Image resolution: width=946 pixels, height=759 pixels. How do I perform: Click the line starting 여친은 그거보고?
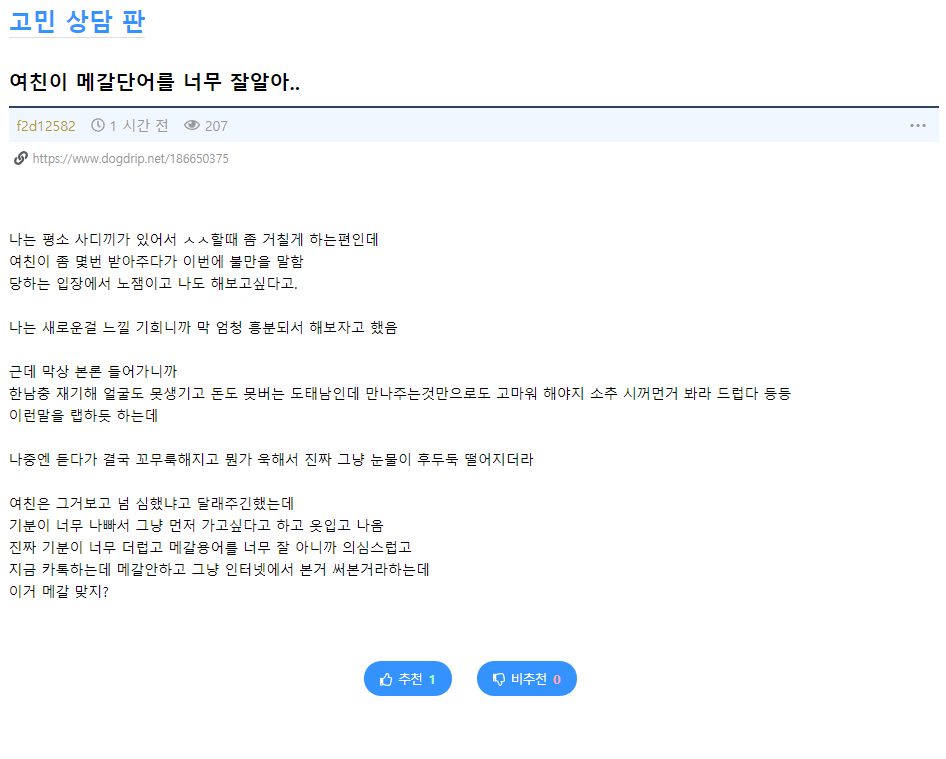click(151, 503)
